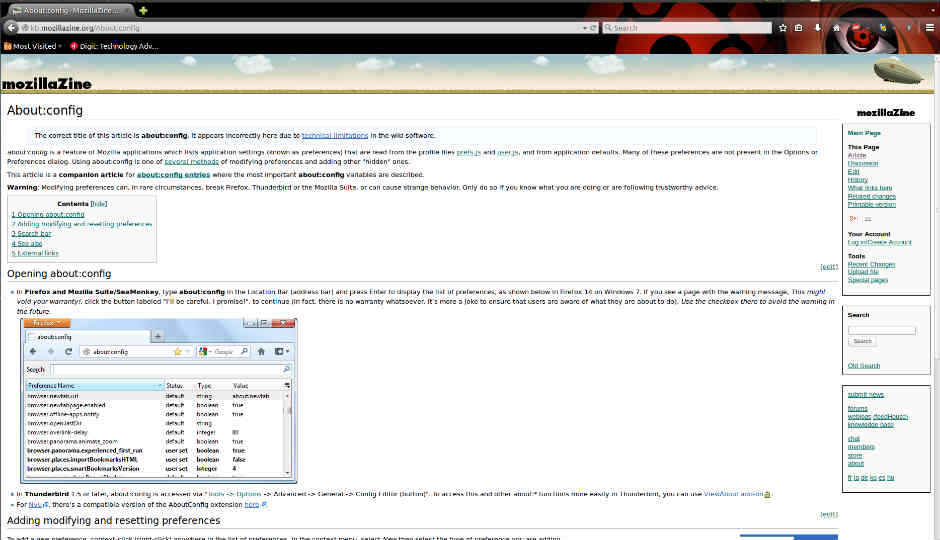Go to the home page icon
This screenshot has height=540, width=940.
pyautogui.click(x=836, y=28)
